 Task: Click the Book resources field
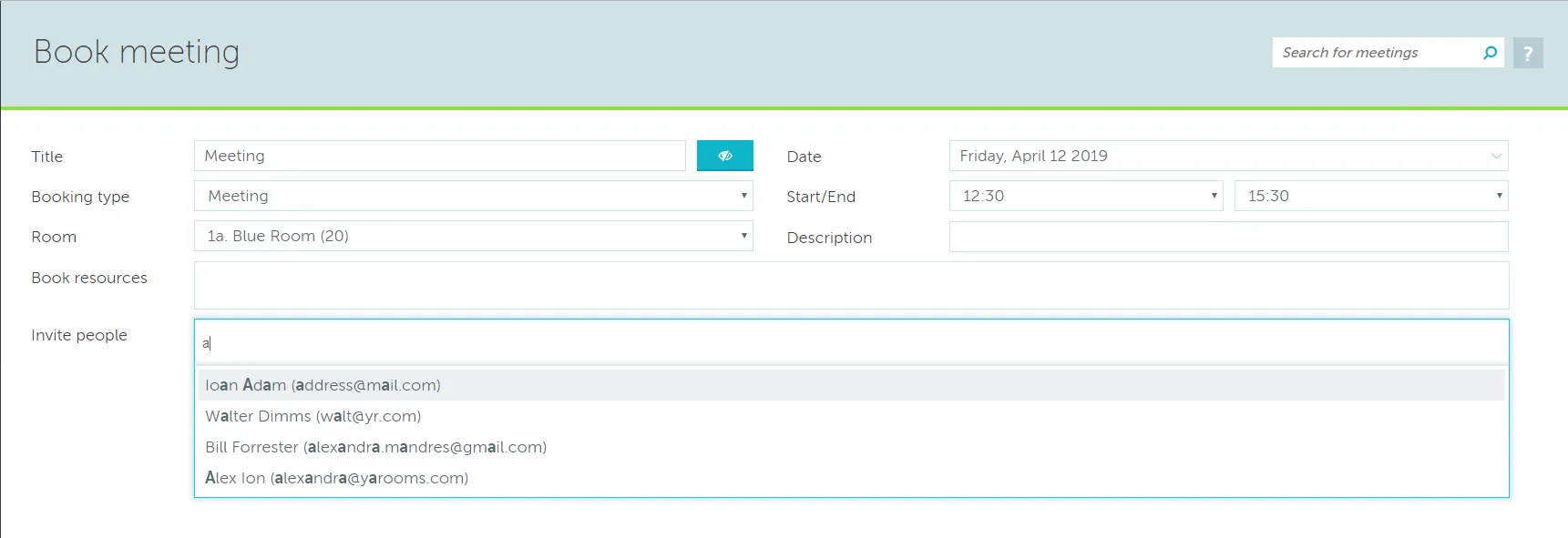851,285
